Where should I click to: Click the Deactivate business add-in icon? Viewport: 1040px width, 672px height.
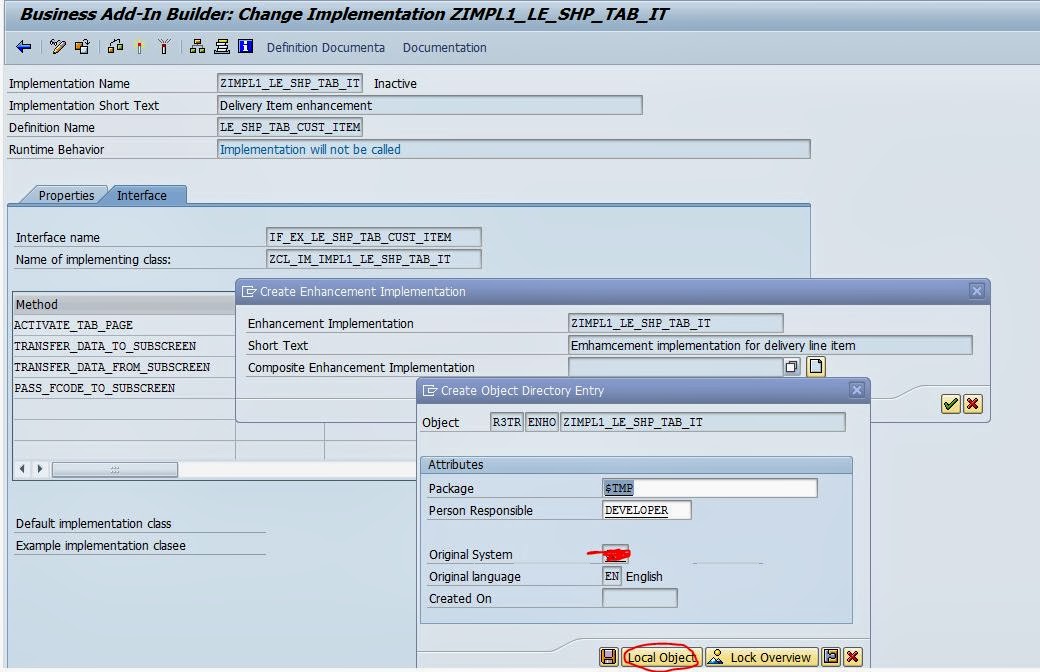click(164, 46)
